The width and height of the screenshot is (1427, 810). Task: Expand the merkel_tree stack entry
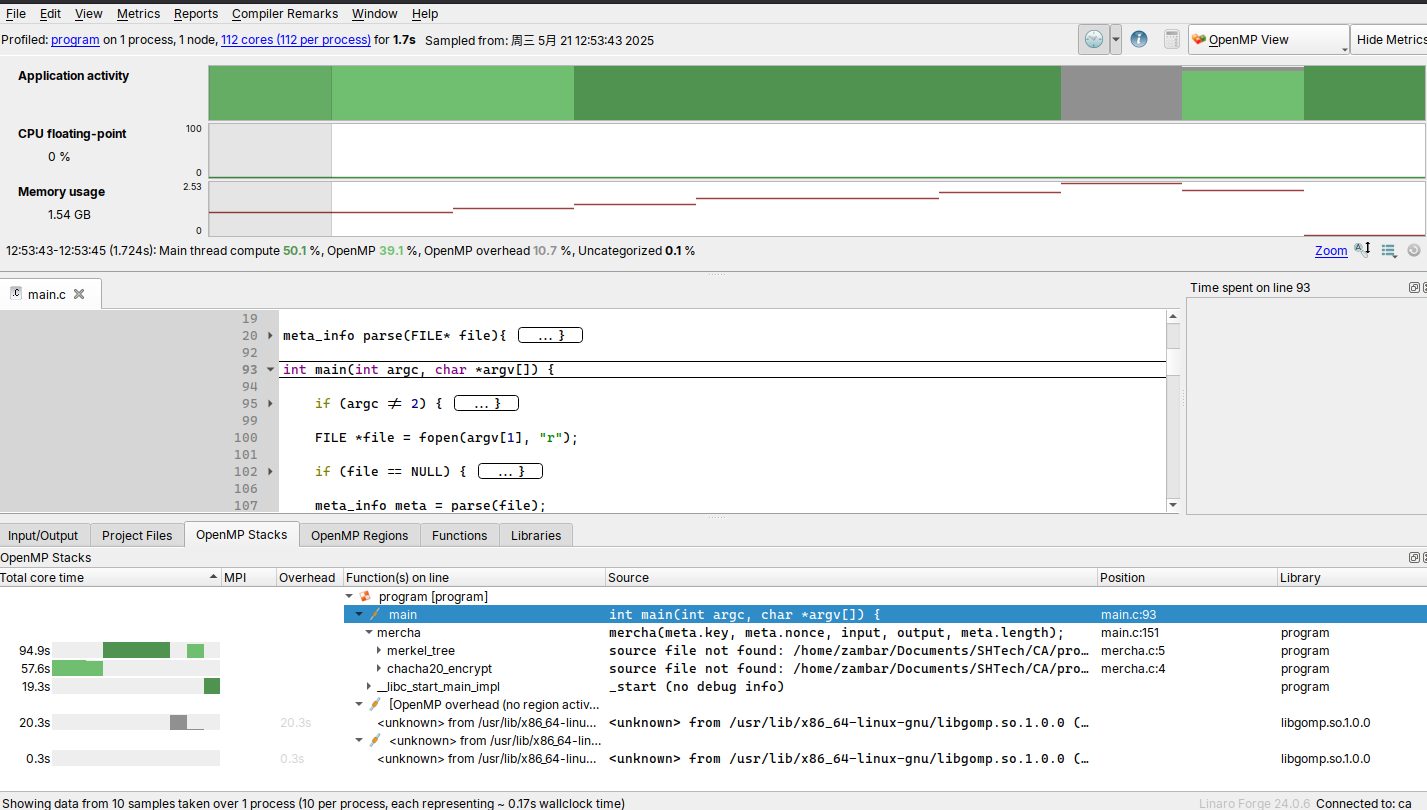(x=379, y=651)
